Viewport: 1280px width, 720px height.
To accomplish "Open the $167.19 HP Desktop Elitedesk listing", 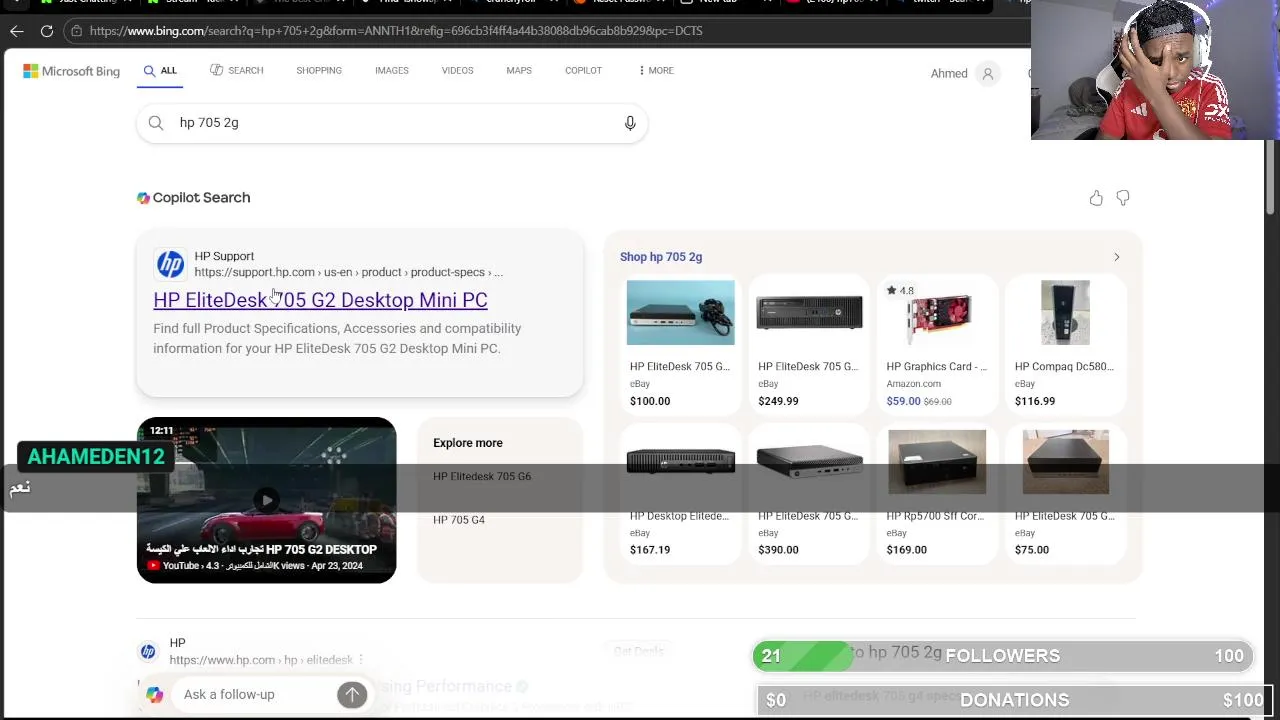I will (x=680, y=493).
